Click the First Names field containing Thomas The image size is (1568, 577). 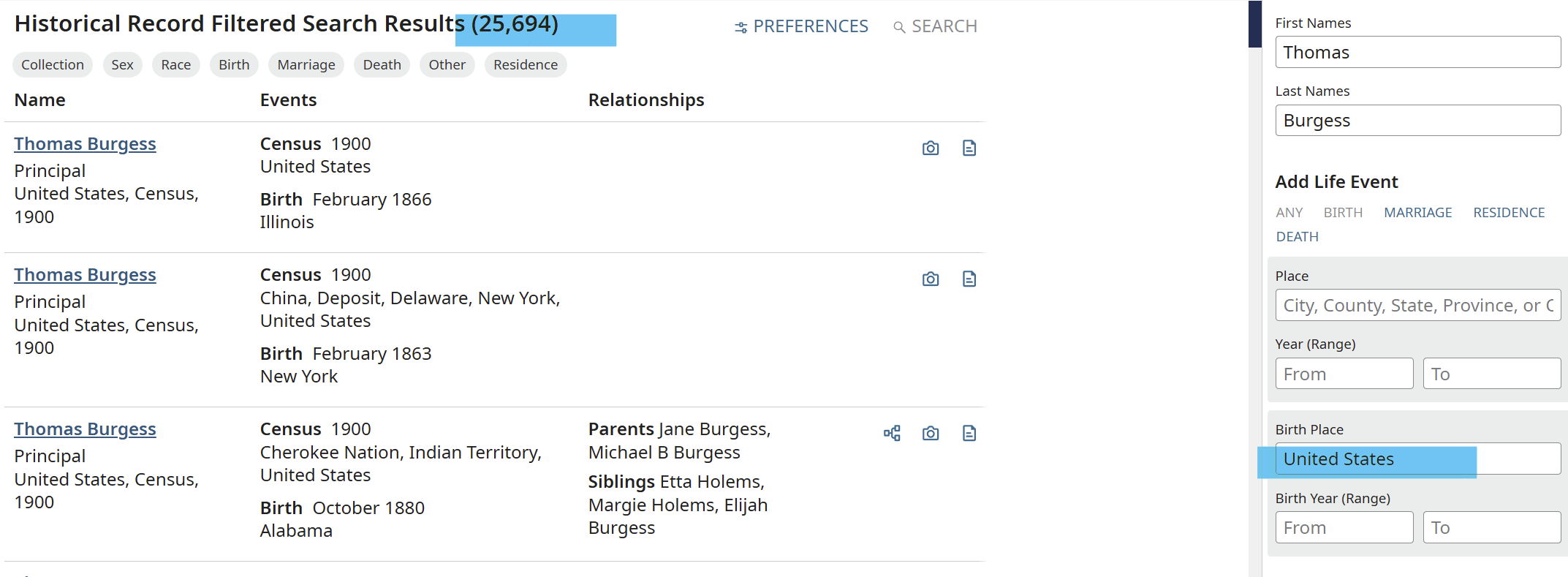coord(1418,53)
